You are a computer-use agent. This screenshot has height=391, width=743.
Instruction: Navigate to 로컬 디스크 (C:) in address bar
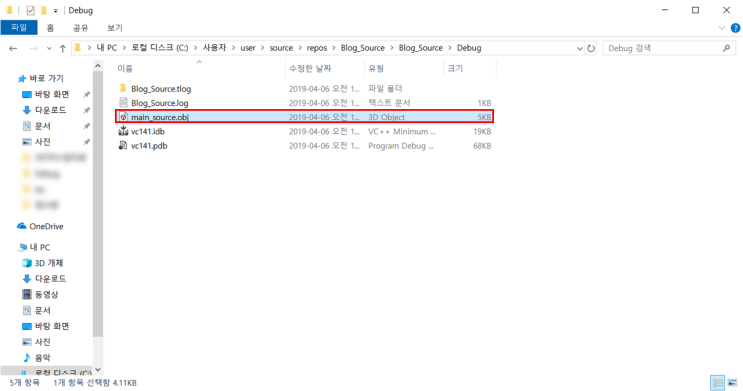coord(160,48)
